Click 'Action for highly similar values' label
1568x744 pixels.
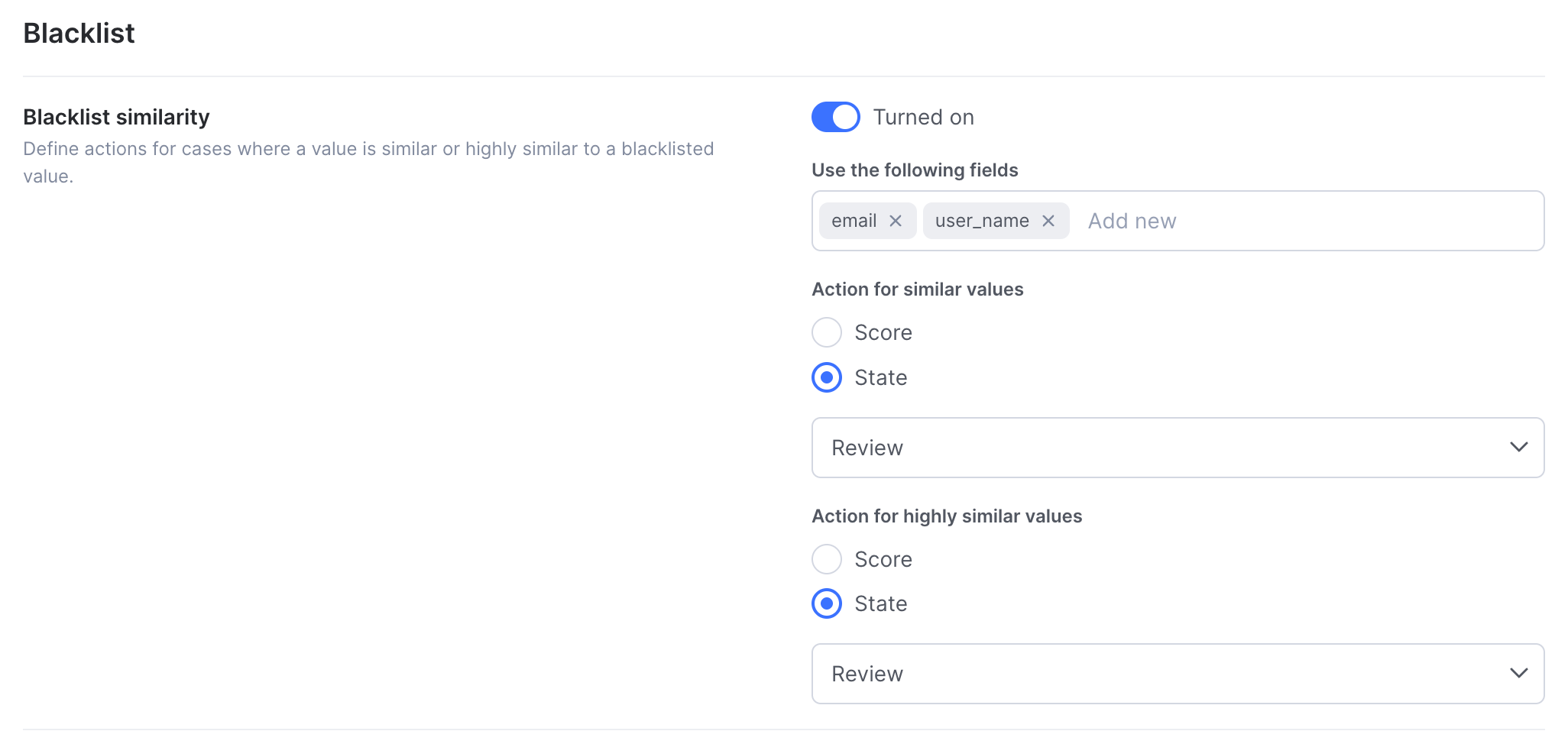(x=947, y=516)
